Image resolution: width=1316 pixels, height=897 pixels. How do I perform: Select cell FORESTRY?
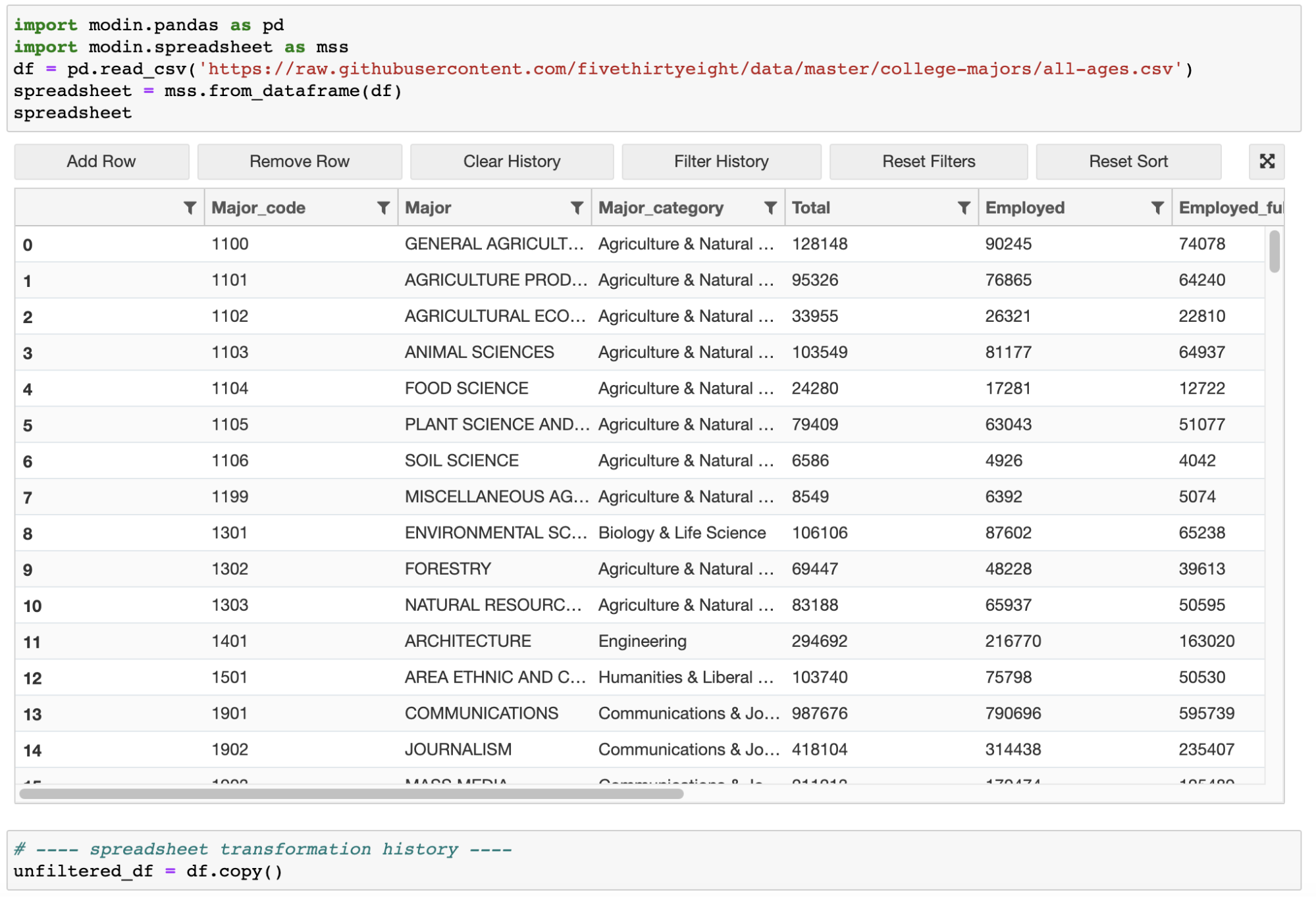tap(494, 569)
